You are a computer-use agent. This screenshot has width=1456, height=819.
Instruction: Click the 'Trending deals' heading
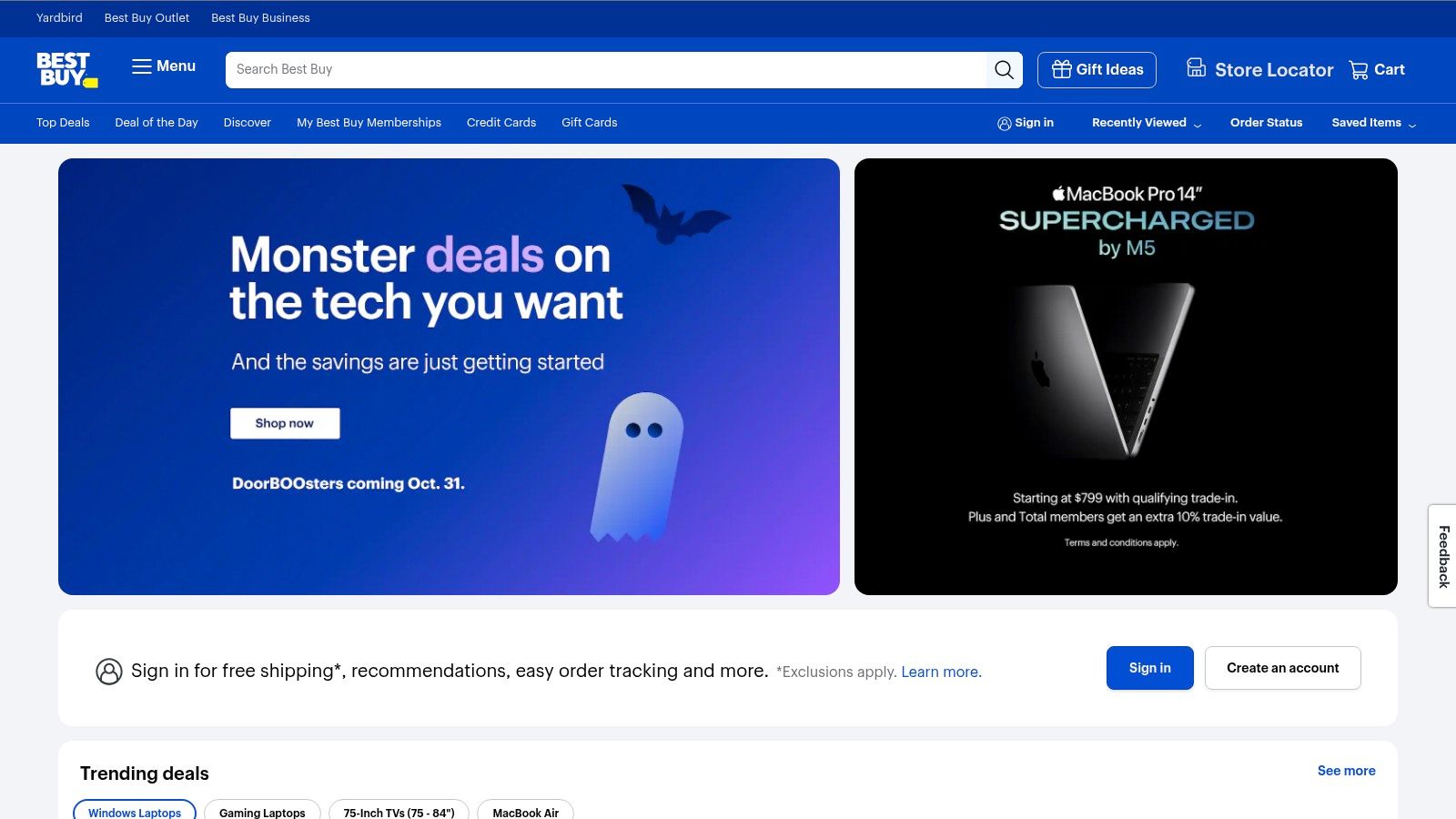pos(145,773)
